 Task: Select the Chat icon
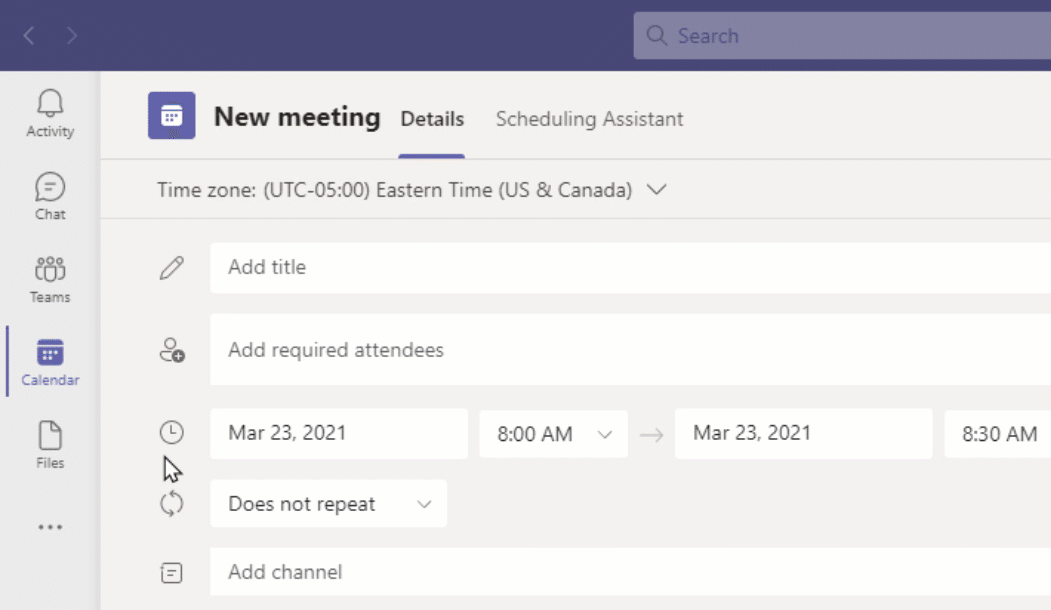tap(49, 188)
